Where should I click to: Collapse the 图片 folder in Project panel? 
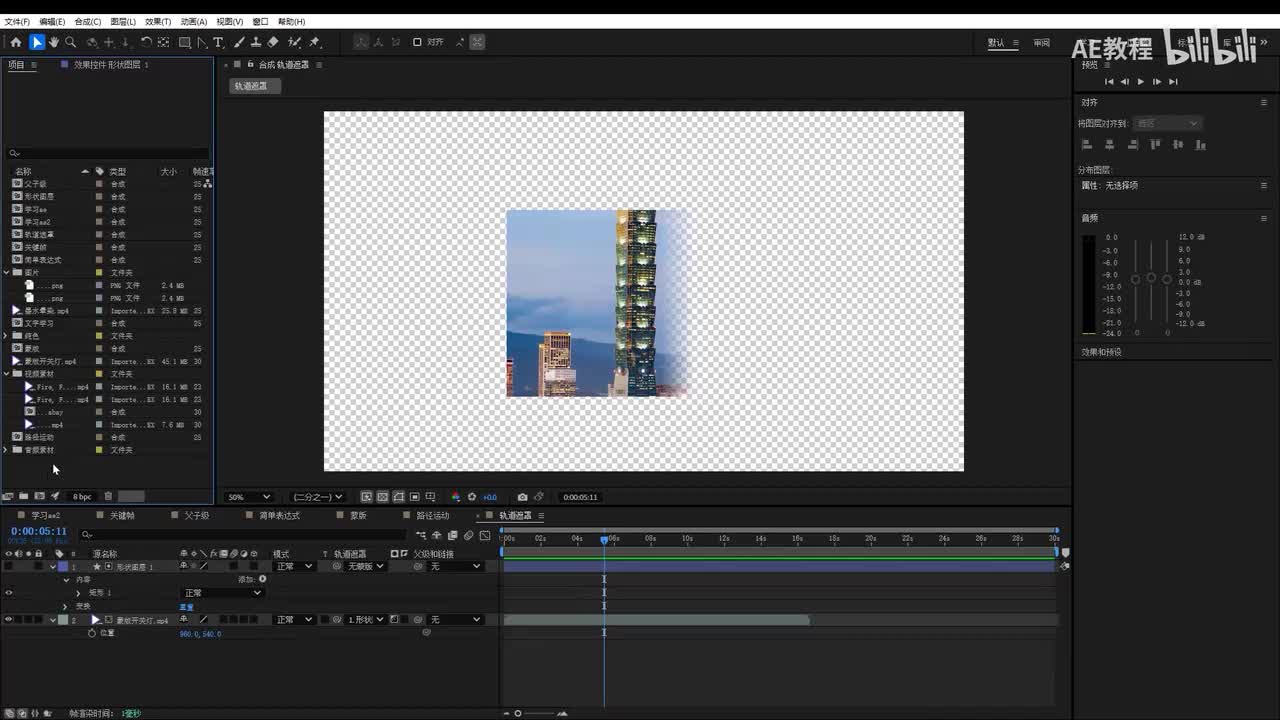pyautogui.click(x=6, y=272)
